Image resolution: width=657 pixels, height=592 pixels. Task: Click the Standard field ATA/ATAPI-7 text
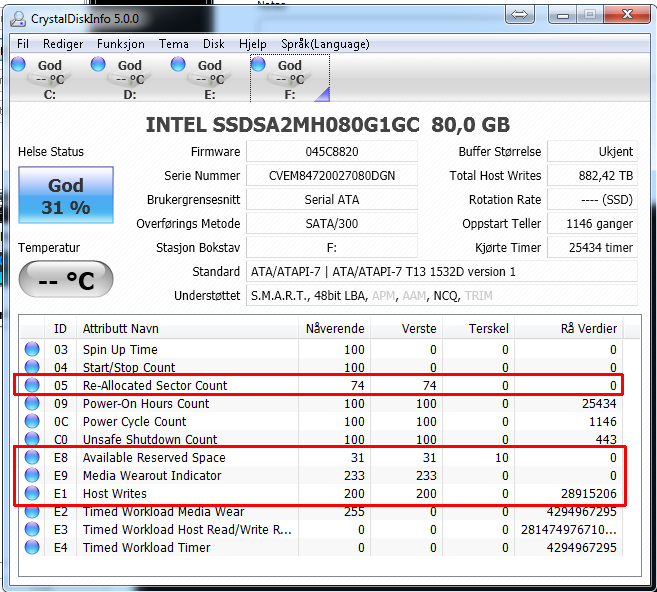[x=442, y=271]
